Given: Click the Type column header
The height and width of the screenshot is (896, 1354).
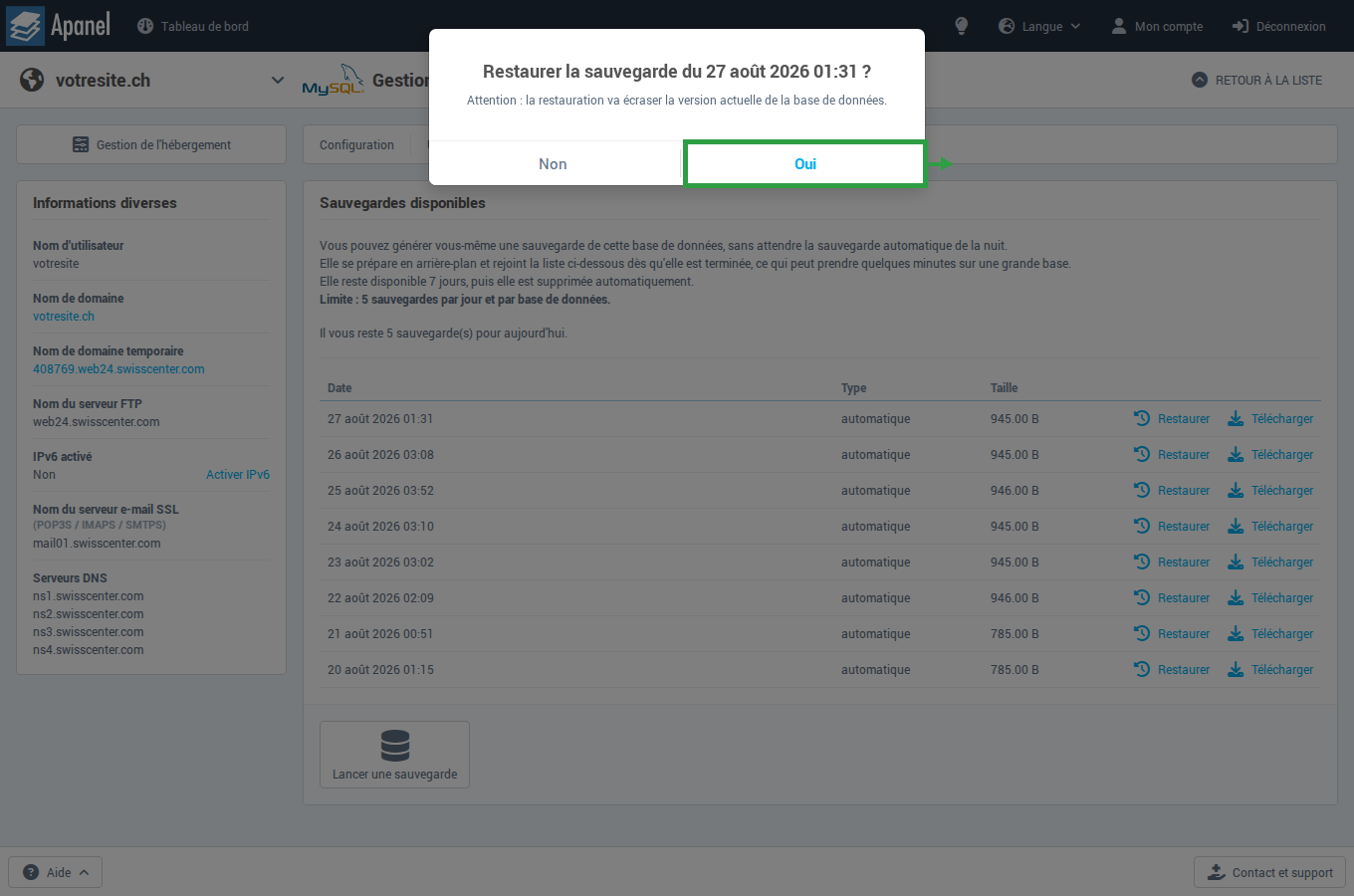Looking at the screenshot, I should tap(853, 388).
